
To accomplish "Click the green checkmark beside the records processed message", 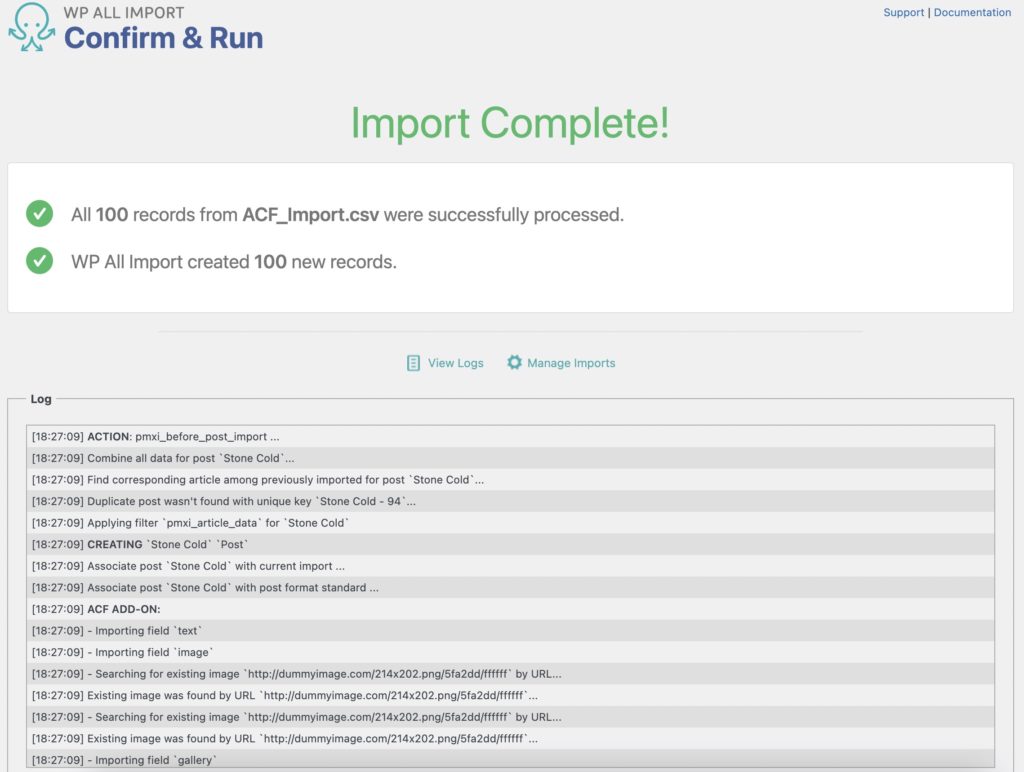I will click(41, 213).
